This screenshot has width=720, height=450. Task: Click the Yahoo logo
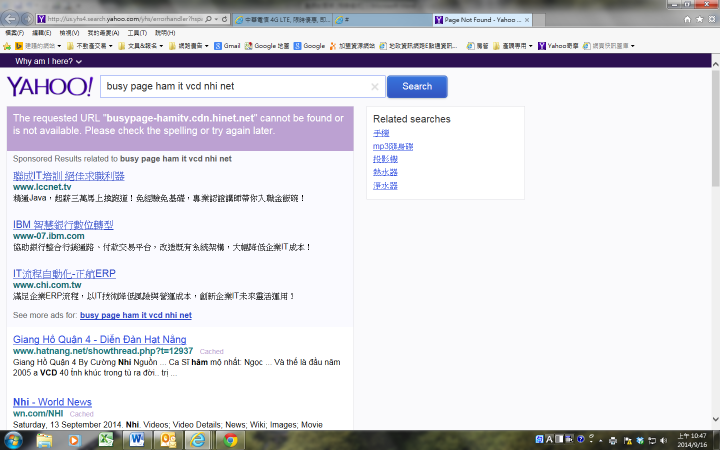pyautogui.click(x=50, y=86)
